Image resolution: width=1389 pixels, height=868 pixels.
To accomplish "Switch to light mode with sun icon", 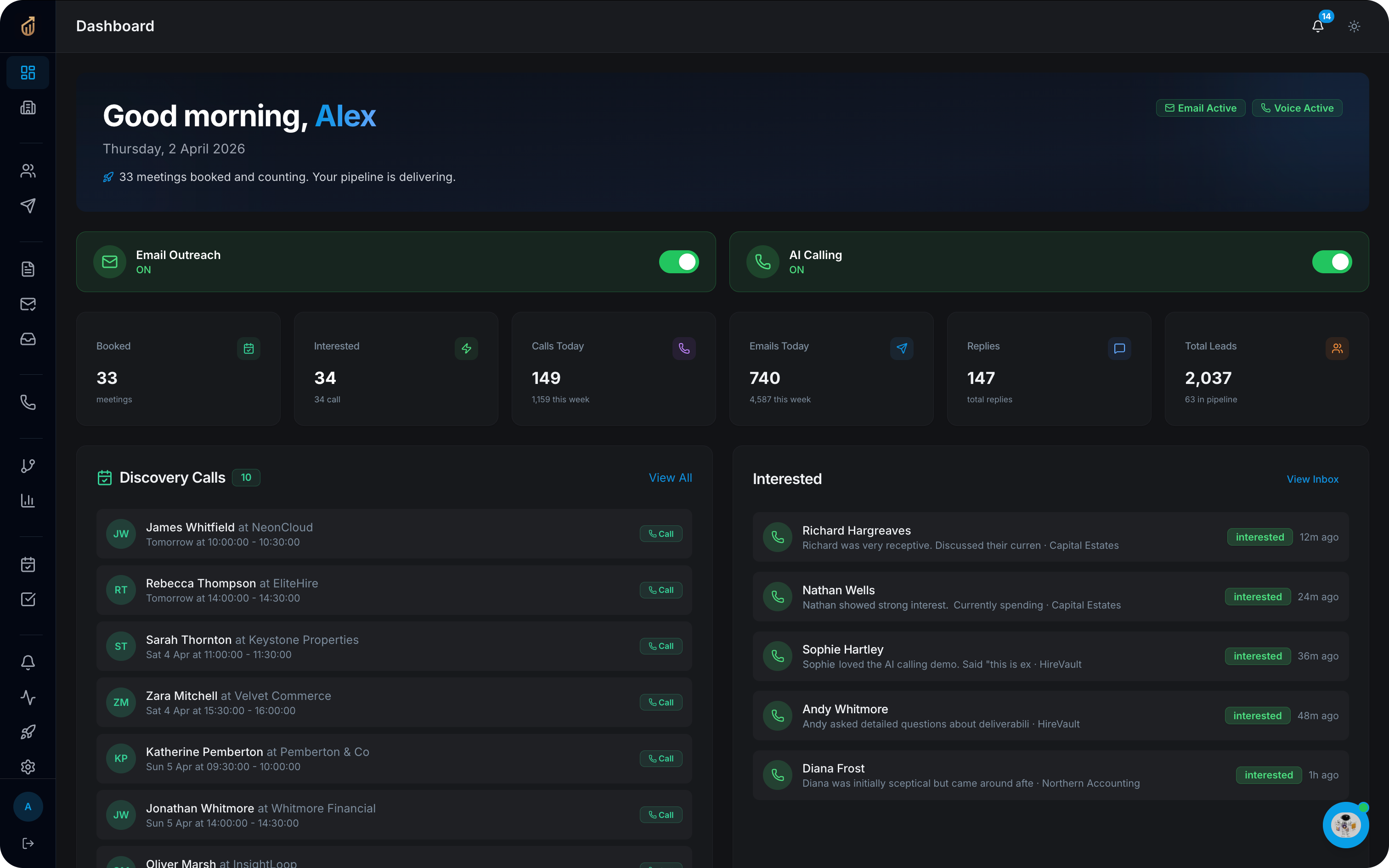I will (x=1354, y=26).
